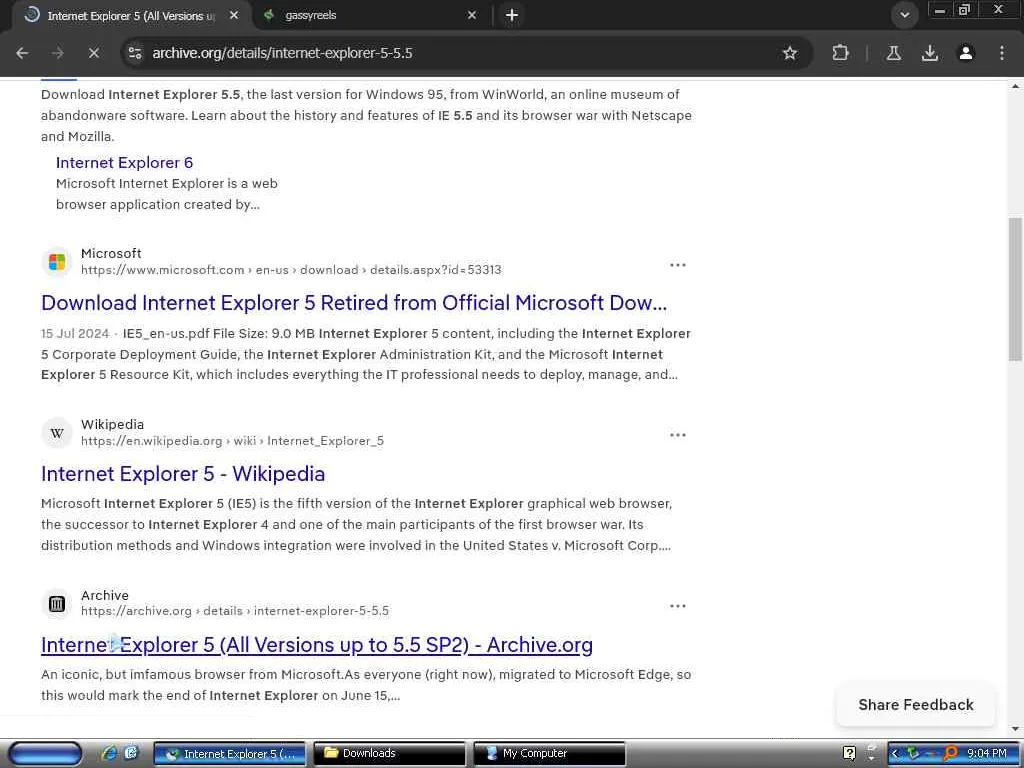Image resolution: width=1024 pixels, height=768 pixels.
Task: Click the Microsoft logo favicon
Action: (57, 262)
